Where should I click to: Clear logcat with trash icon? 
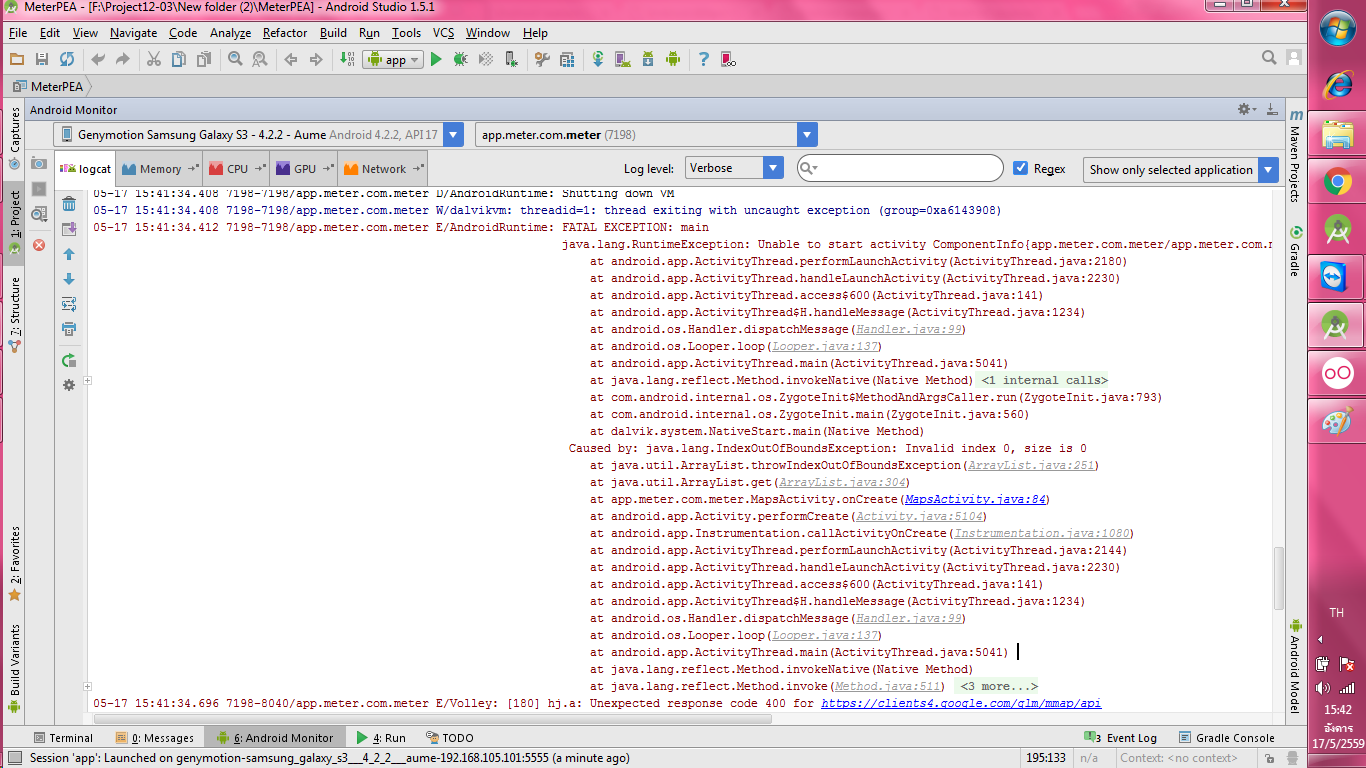[x=69, y=205]
